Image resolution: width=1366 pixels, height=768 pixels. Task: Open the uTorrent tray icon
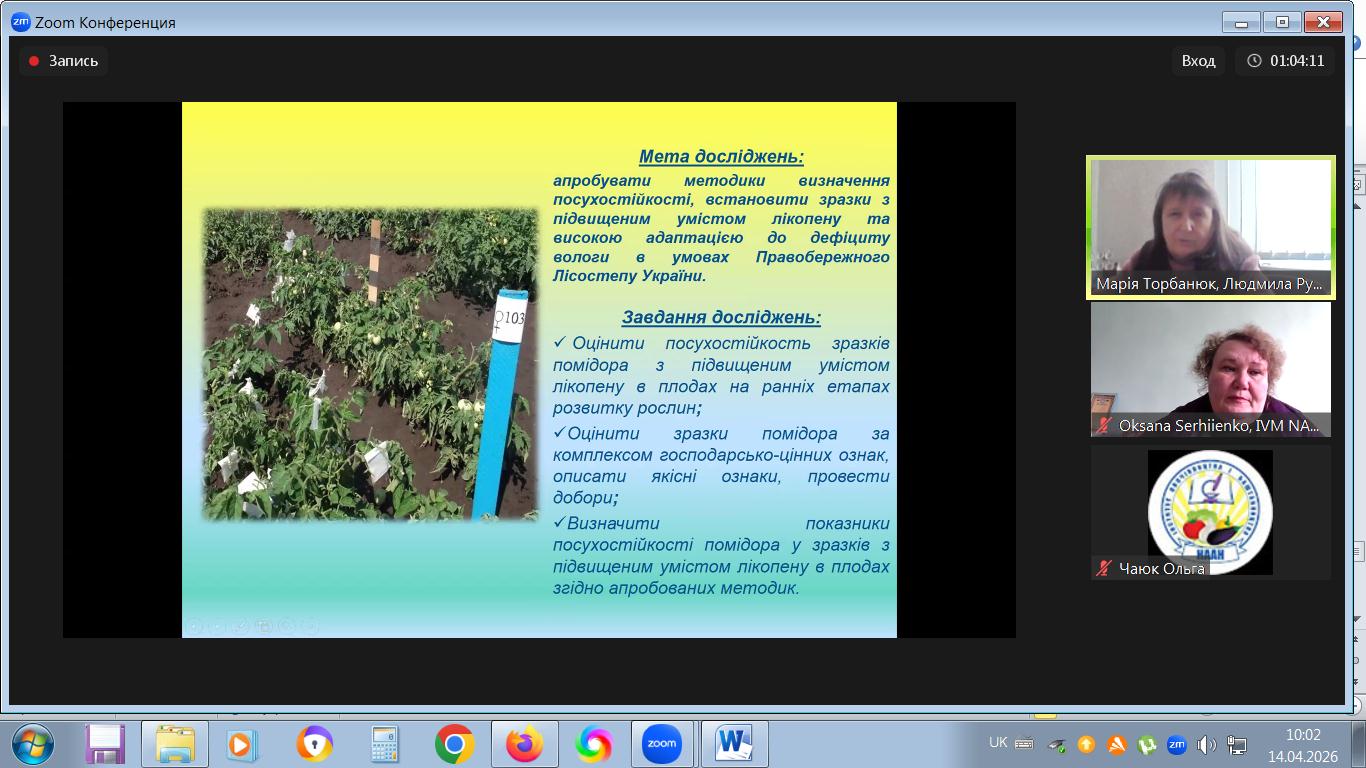click(x=1146, y=744)
